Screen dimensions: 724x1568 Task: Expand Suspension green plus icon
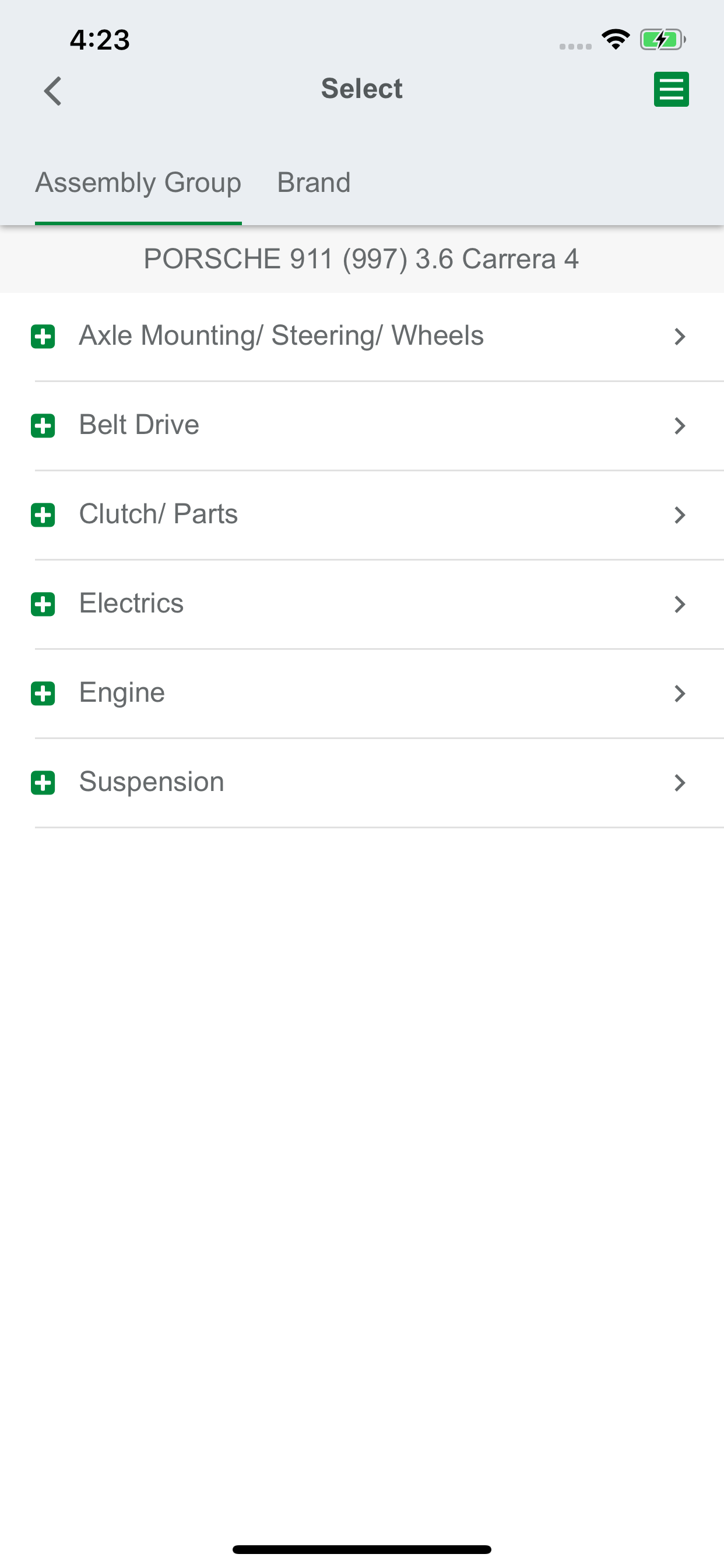tap(43, 782)
